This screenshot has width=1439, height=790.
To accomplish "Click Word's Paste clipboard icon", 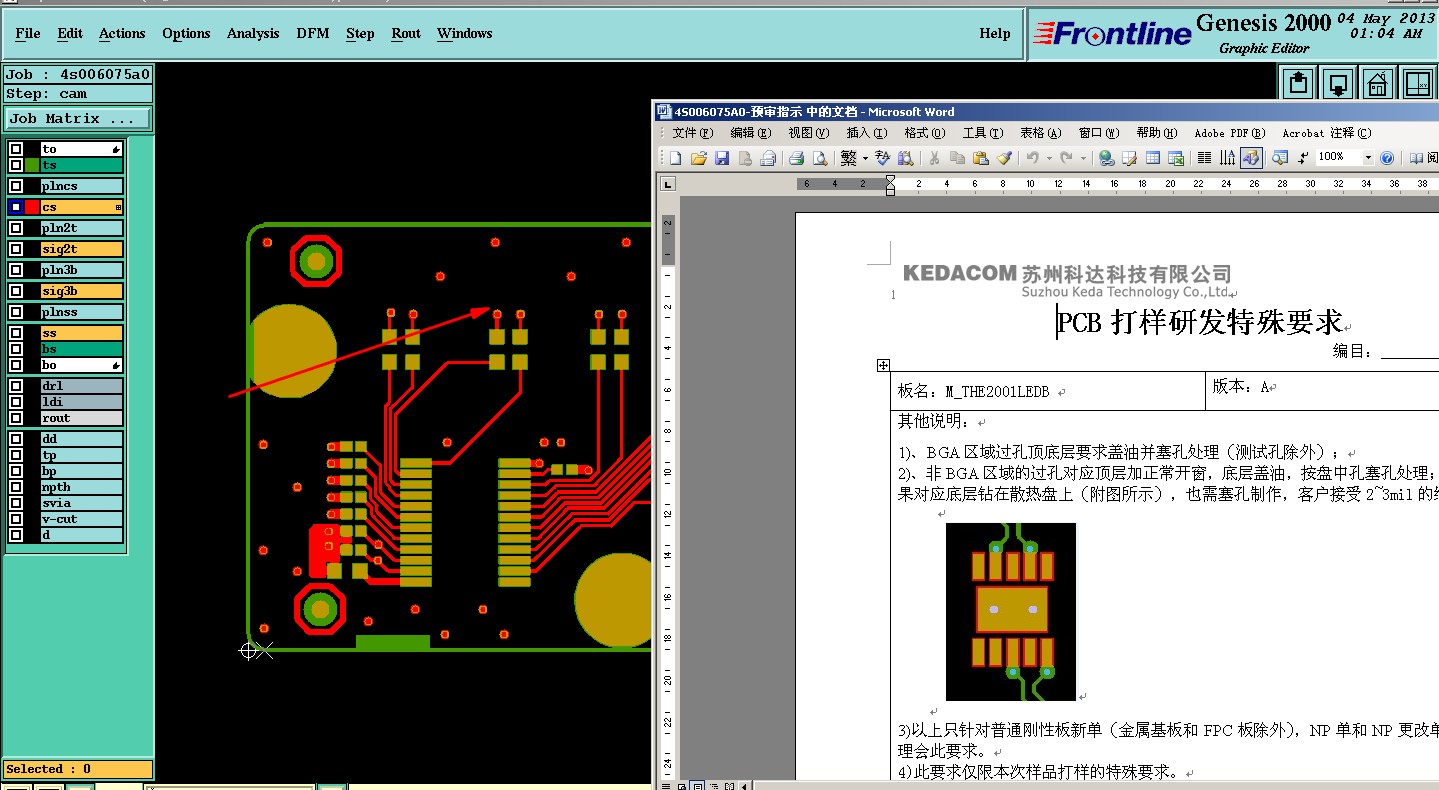I will [x=981, y=158].
